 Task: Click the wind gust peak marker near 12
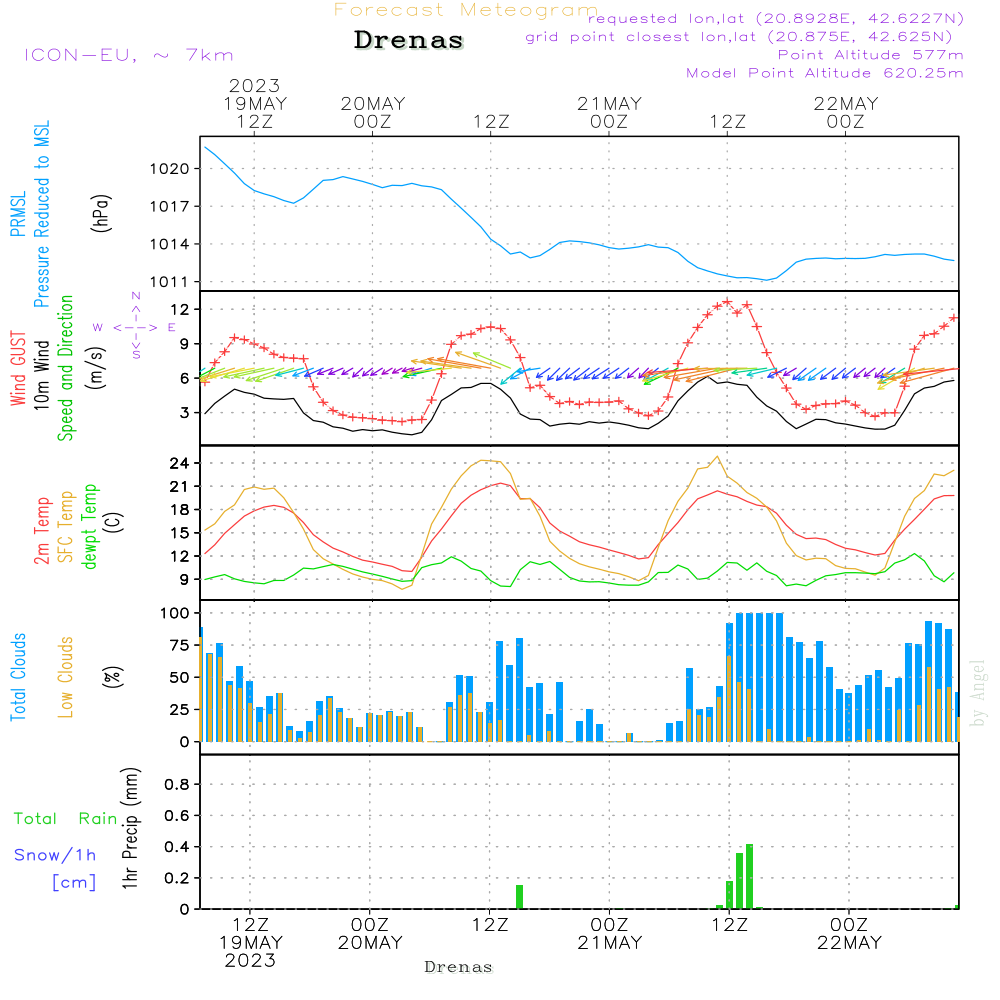tap(728, 302)
